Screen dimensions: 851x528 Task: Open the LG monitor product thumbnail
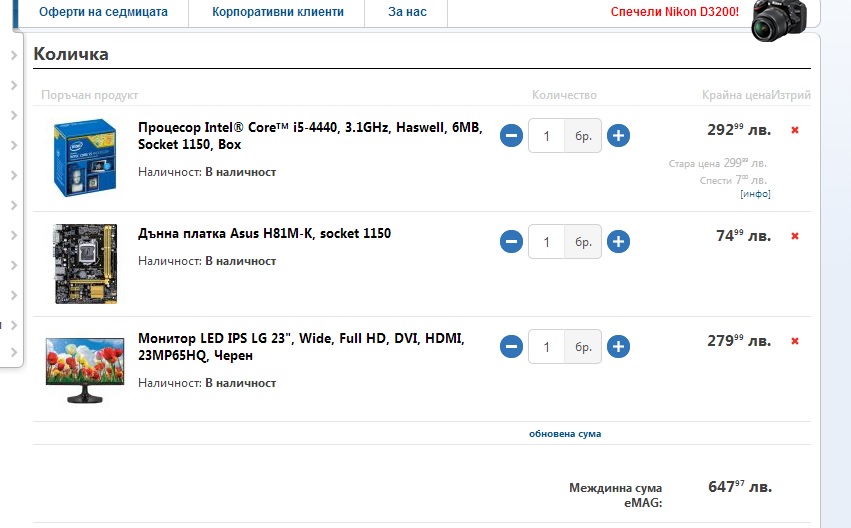85,370
